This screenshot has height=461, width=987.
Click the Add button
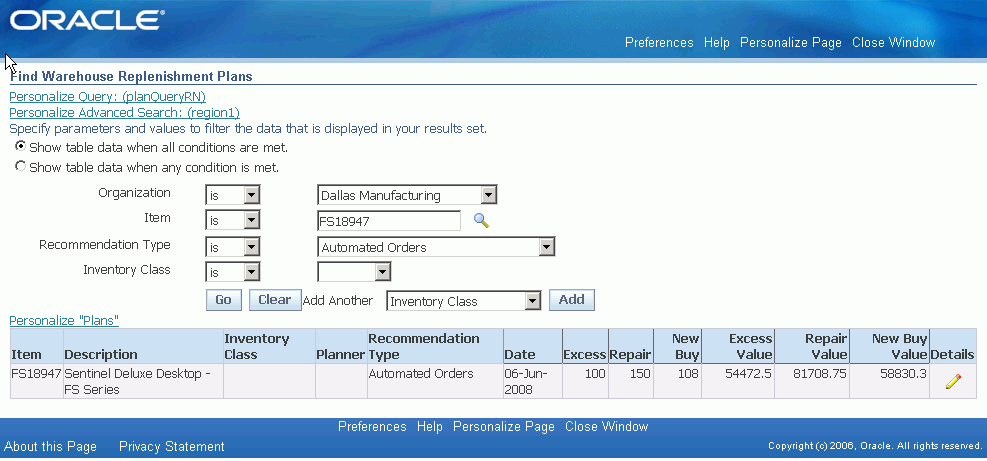pyautogui.click(x=572, y=300)
